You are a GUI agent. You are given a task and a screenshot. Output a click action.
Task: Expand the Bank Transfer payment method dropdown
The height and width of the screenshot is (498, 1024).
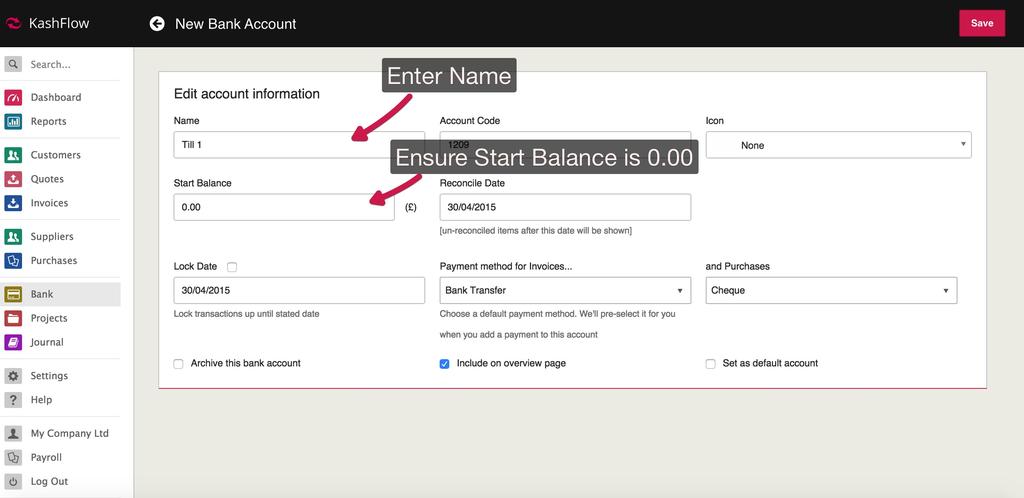point(565,291)
